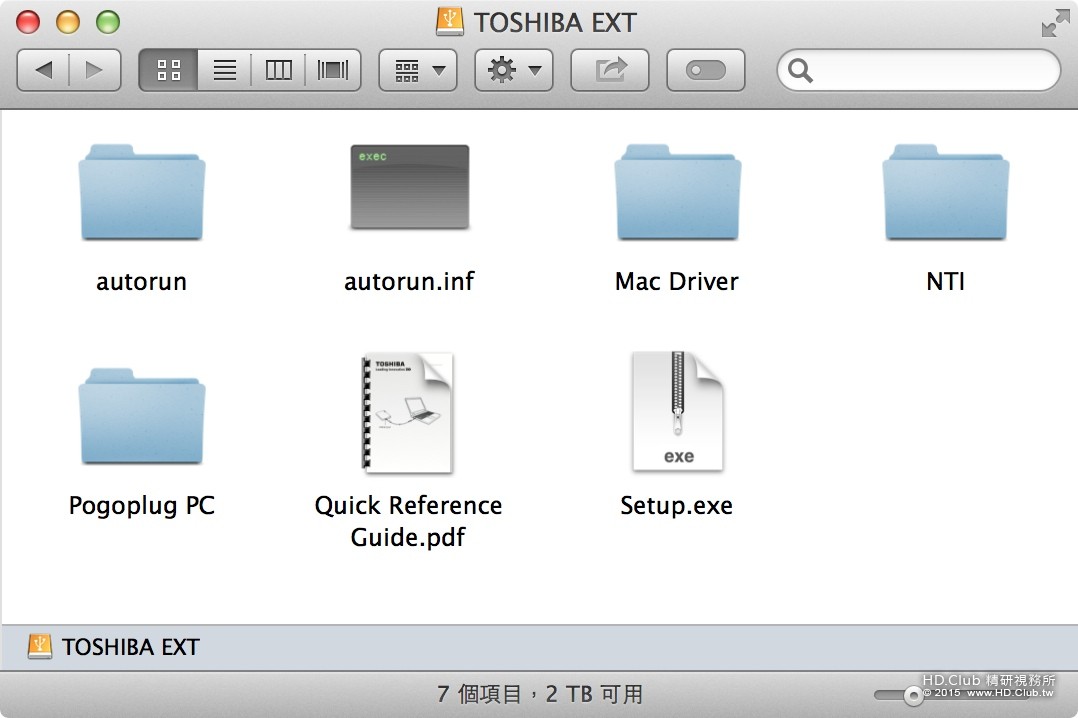The height and width of the screenshot is (718, 1078).
Task: Go back with the left arrow button
Action: pyautogui.click(x=43, y=70)
